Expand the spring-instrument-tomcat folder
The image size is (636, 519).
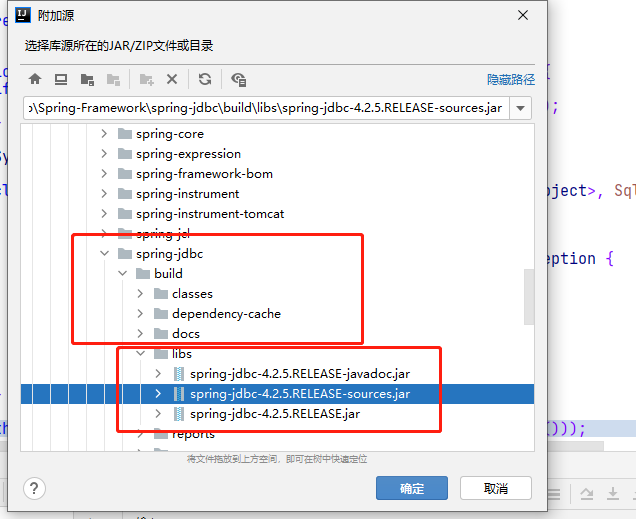(104, 213)
